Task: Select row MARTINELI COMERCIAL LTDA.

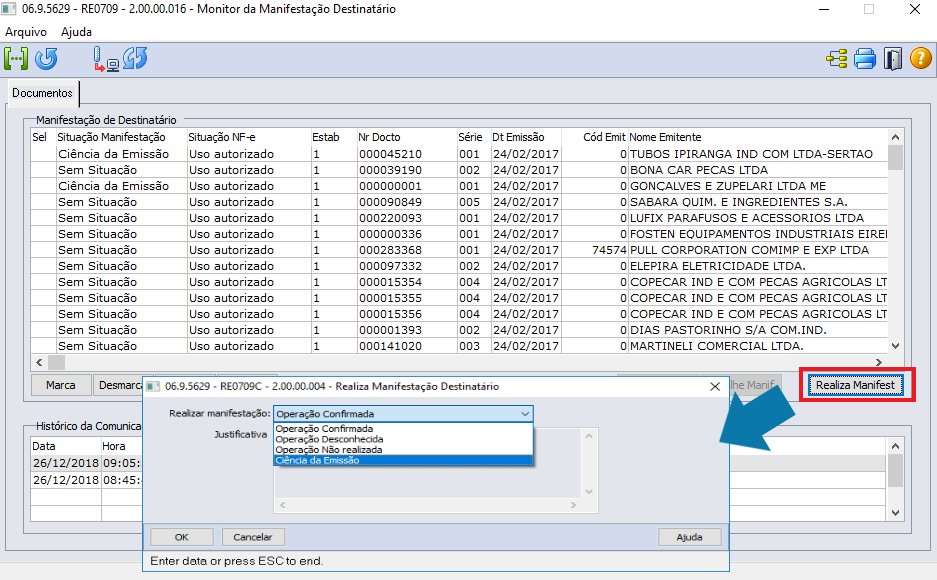Action: (459, 346)
